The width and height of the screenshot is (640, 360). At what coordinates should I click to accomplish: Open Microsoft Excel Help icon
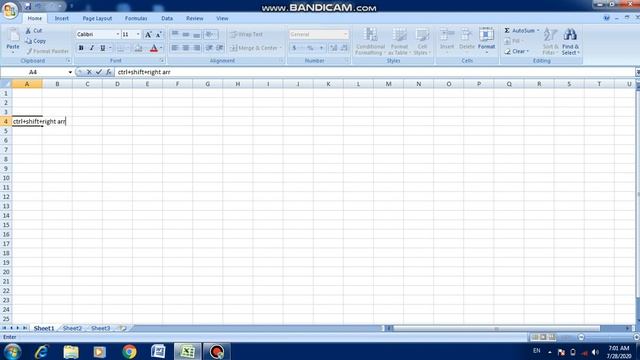[607, 18]
